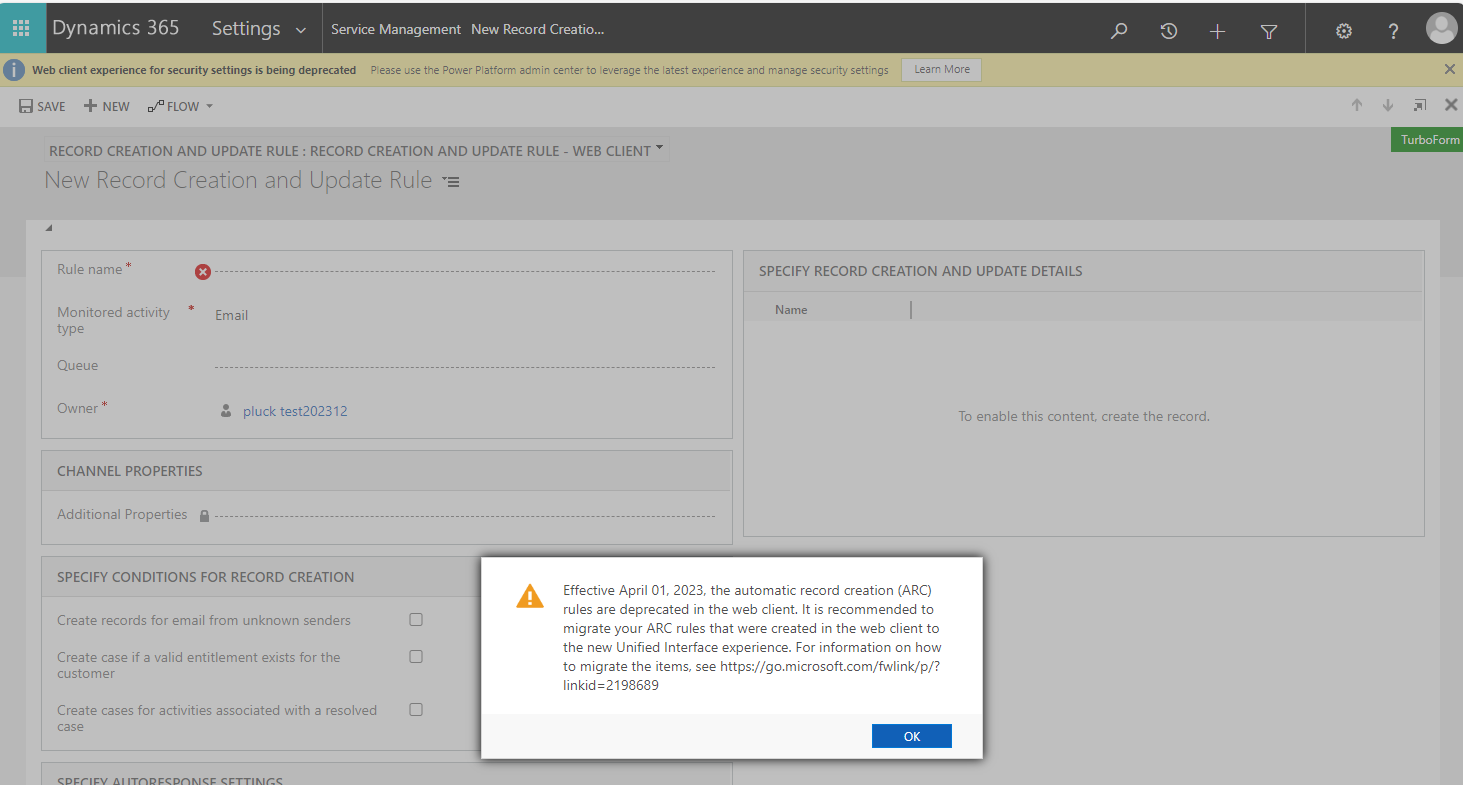
Task: Open the app launcher waffle icon
Action: click(21, 29)
